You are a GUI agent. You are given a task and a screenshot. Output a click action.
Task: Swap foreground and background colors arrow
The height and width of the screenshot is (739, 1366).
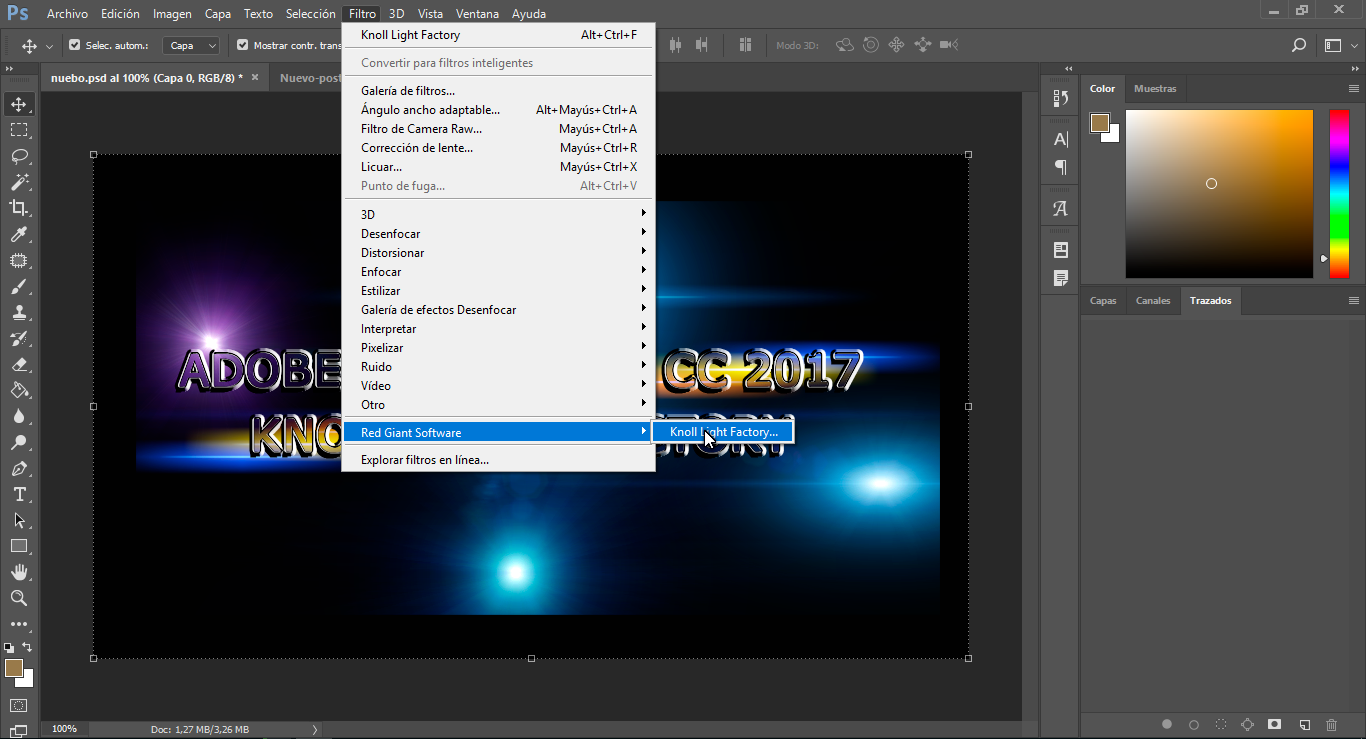(28, 647)
